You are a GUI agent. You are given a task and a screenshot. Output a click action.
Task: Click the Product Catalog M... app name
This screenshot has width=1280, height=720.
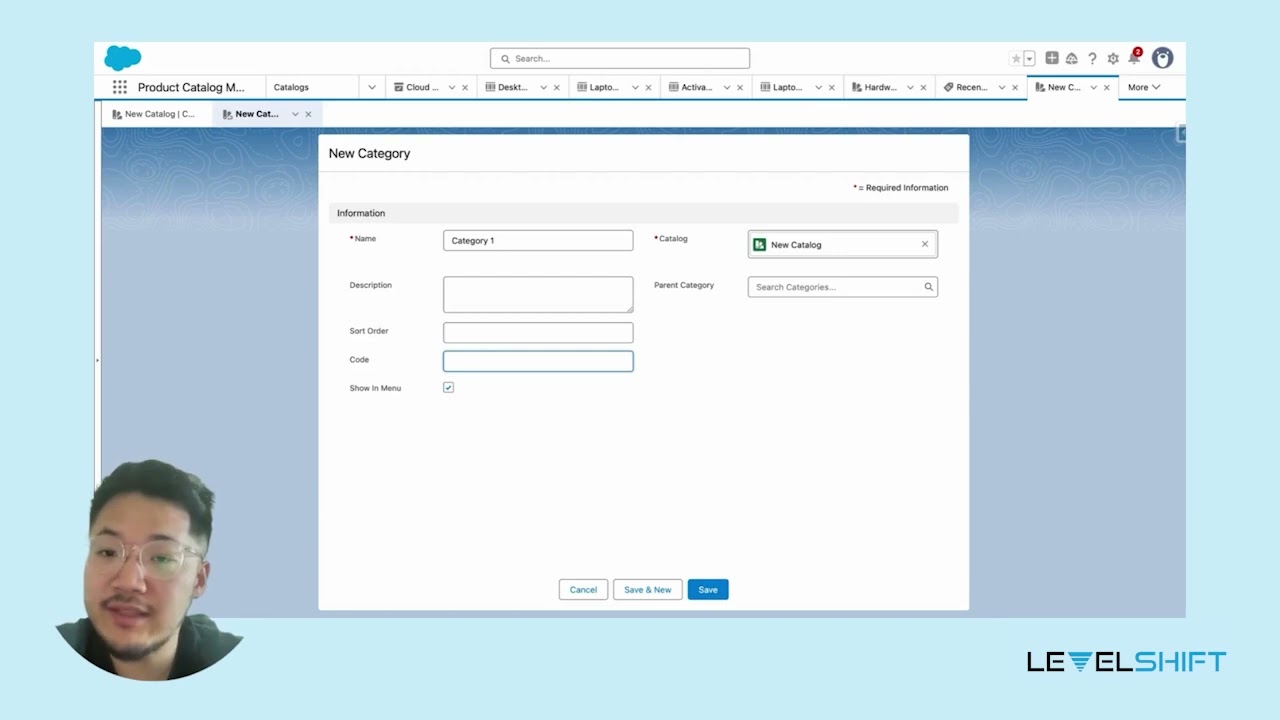coord(191,87)
